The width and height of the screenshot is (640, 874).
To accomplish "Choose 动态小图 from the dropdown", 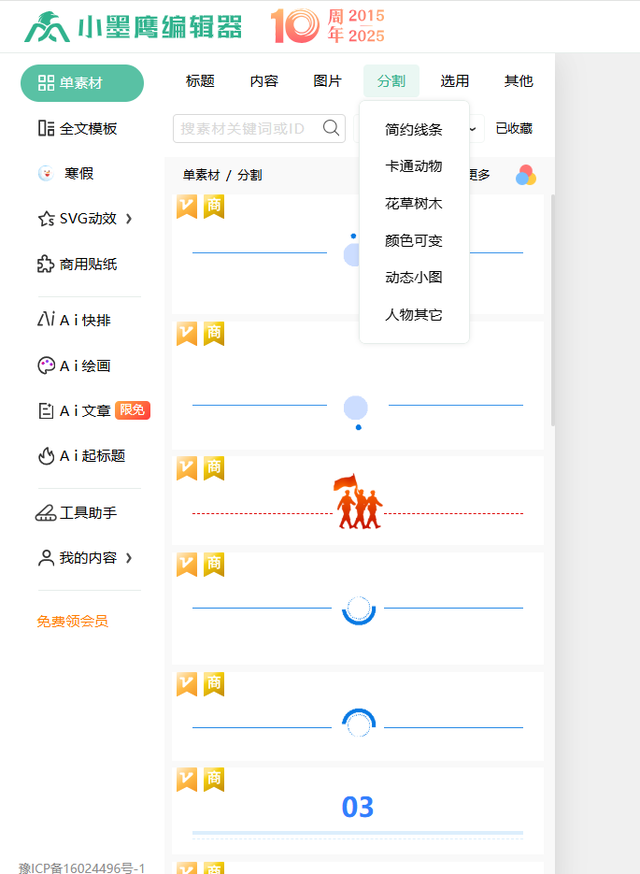I will 414,278.
